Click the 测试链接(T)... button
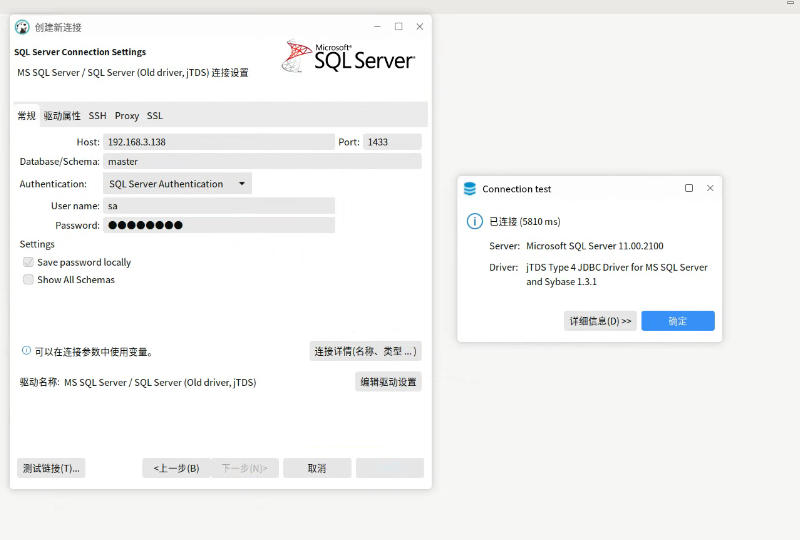This screenshot has width=800, height=540. tap(51, 468)
